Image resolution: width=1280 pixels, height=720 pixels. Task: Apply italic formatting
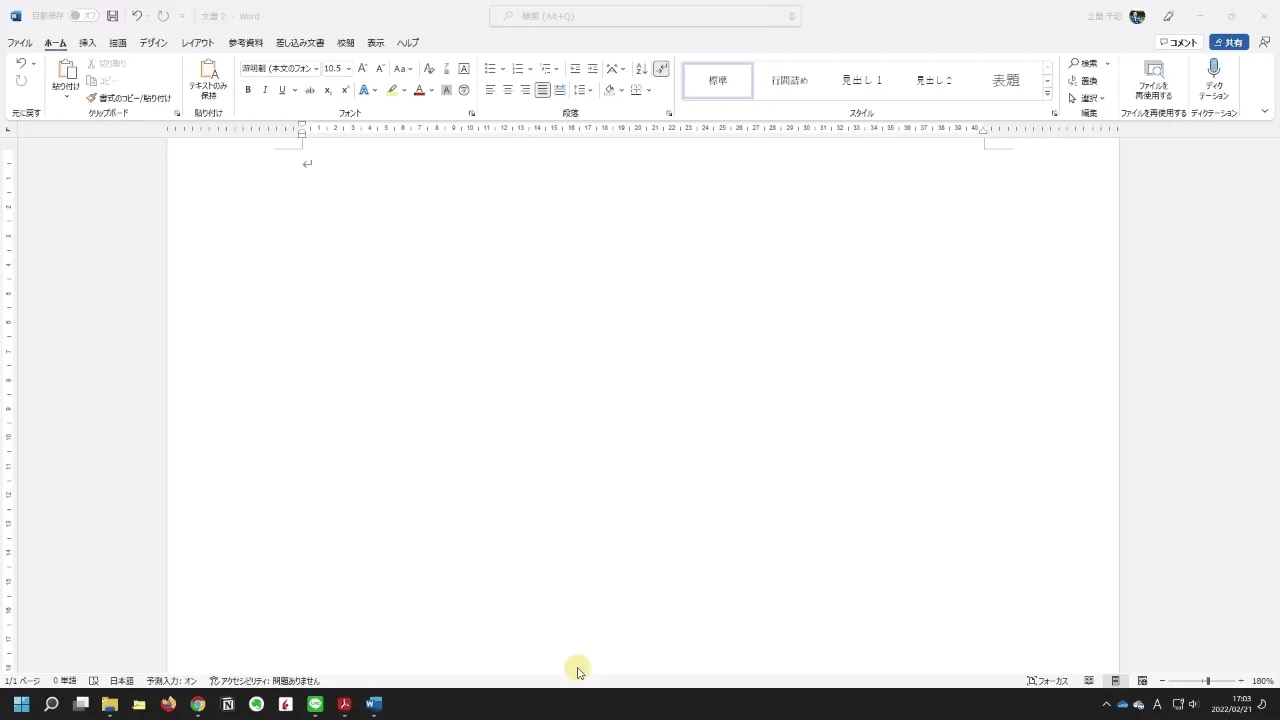click(265, 90)
